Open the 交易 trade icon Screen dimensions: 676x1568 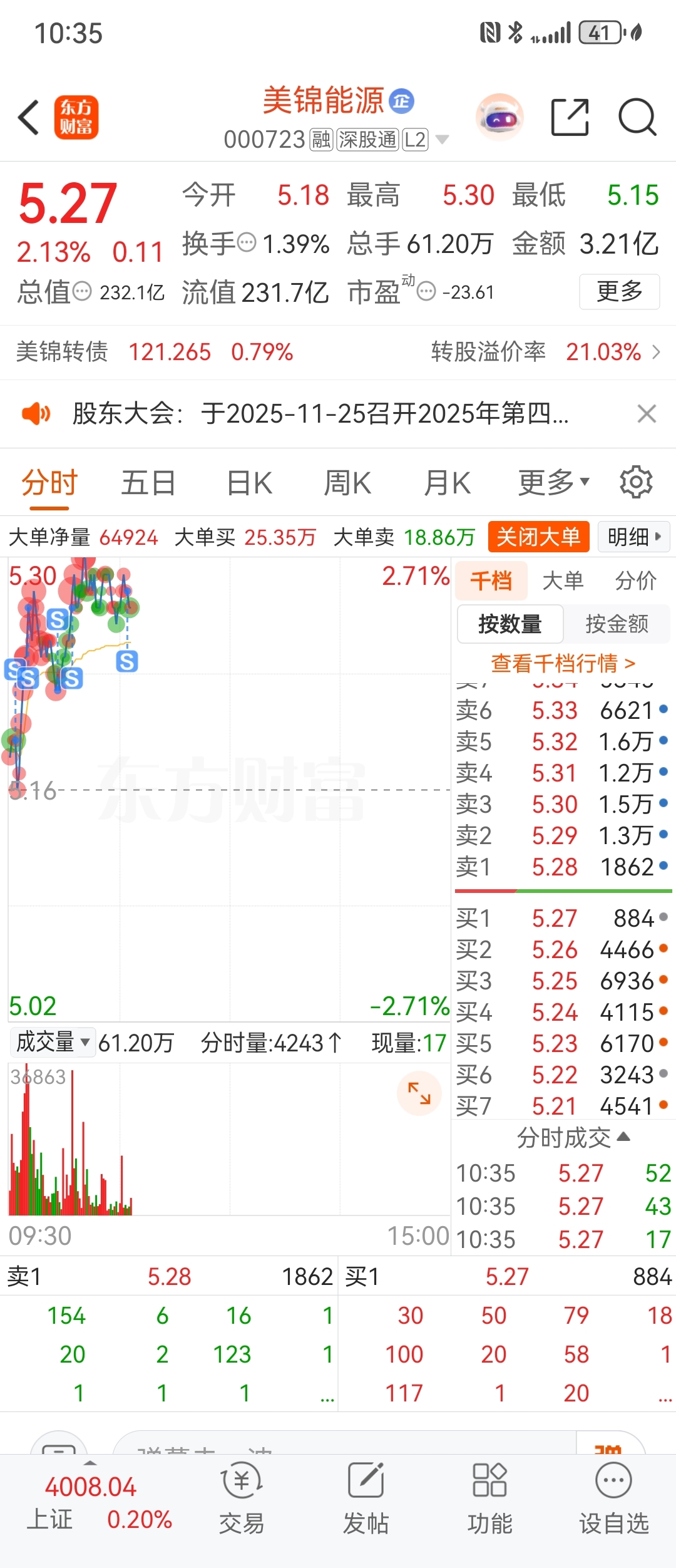pos(242,1497)
